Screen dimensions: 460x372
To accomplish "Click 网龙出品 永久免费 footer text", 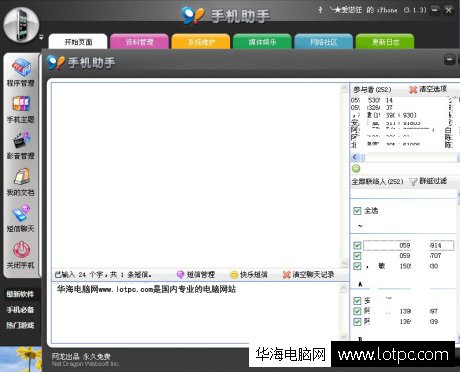I will (81, 356).
